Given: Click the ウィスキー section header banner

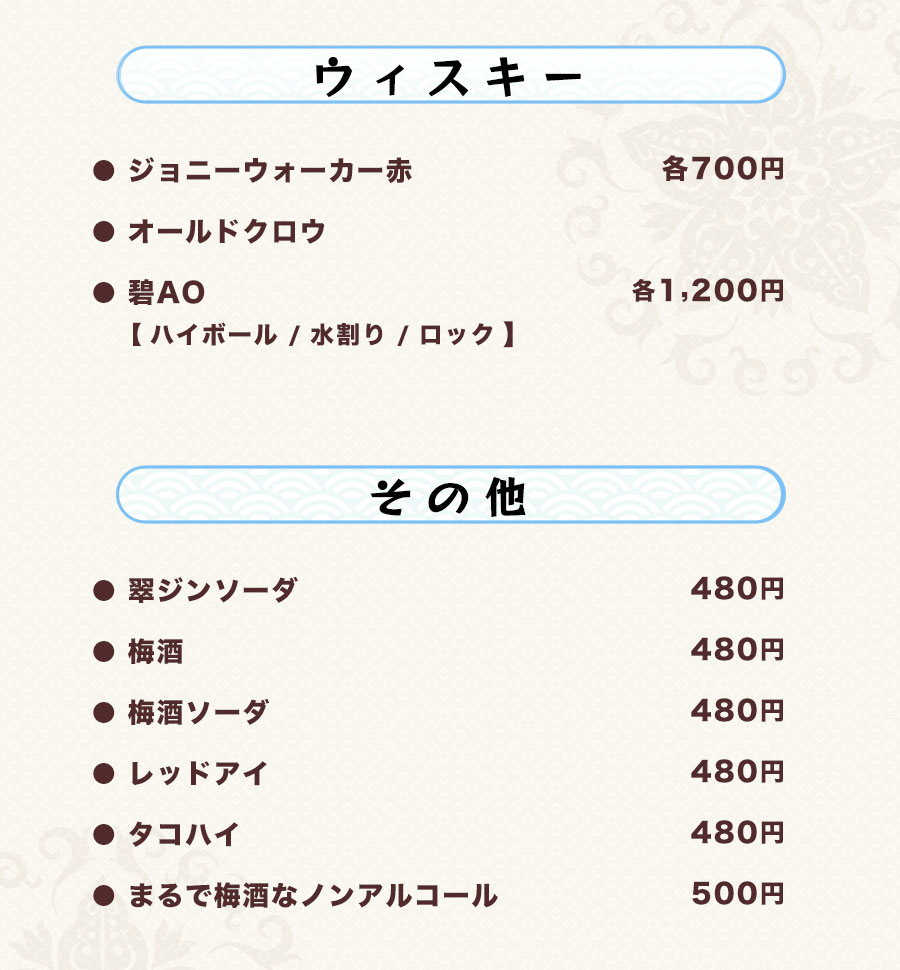Looking at the screenshot, I should pyautogui.click(x=450, y=75).
